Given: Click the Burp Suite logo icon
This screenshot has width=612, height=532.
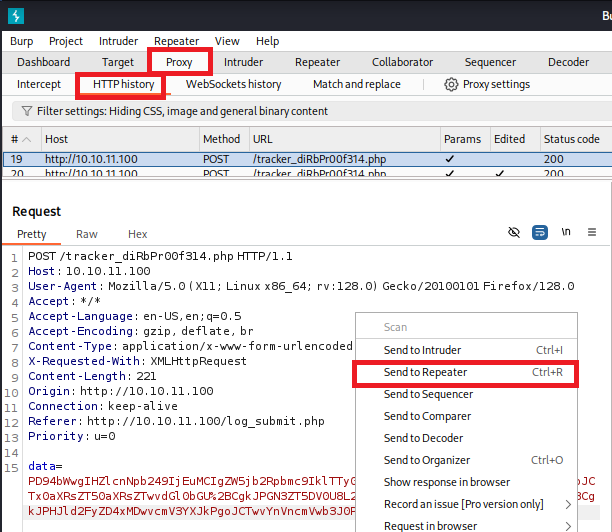Looking at the screenshot, I should coord(16,15).
